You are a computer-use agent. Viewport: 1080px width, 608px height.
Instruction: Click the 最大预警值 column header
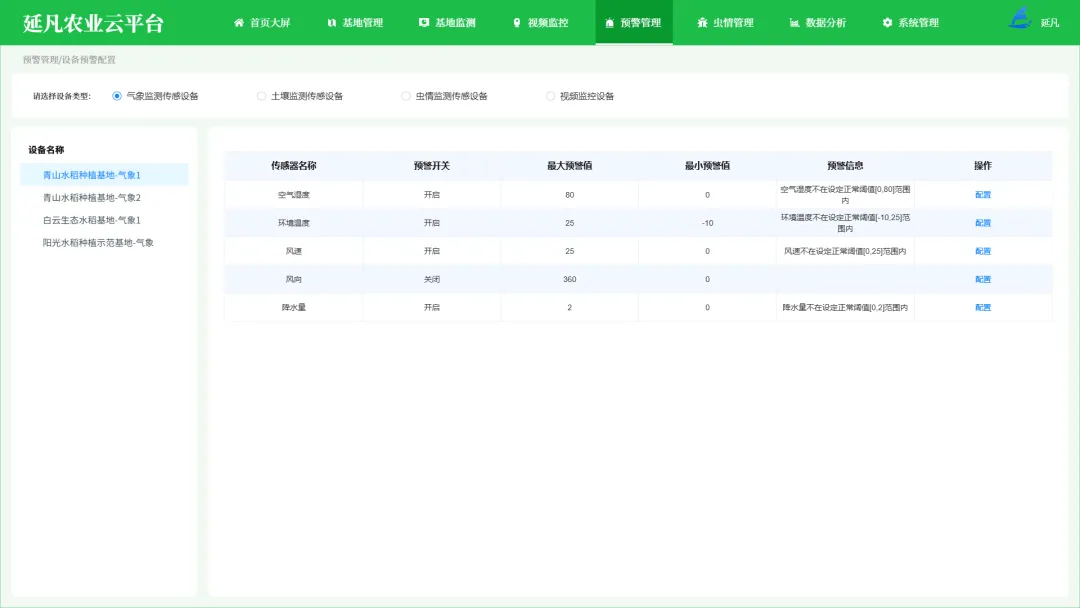click(x=570, y=165)
